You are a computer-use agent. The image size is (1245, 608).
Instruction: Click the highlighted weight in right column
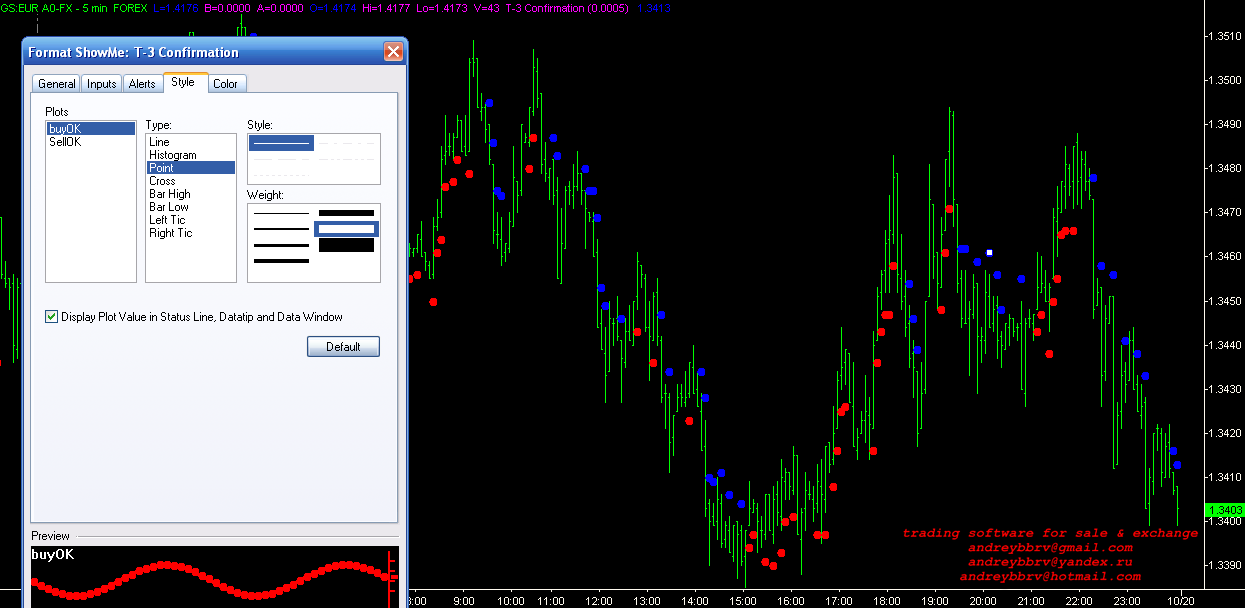[x=346, y=229]
